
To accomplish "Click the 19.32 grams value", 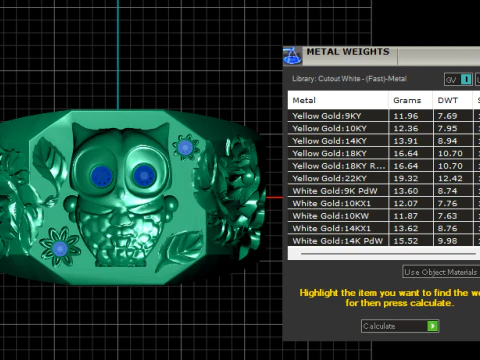I will [406, 178].
